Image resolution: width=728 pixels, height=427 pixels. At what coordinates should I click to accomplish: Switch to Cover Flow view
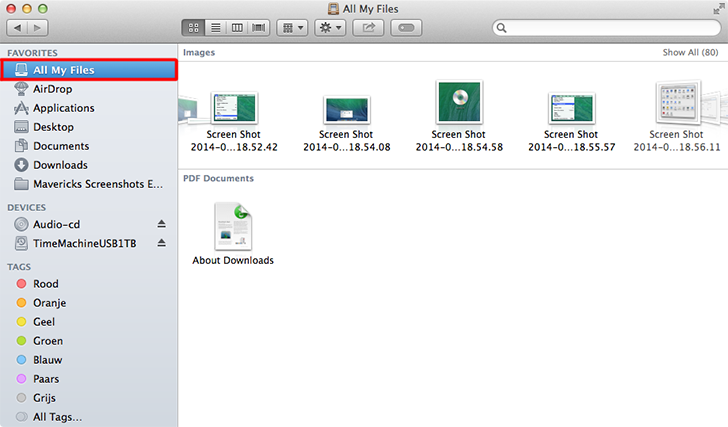pyautogui.click(x=259, y=28)
